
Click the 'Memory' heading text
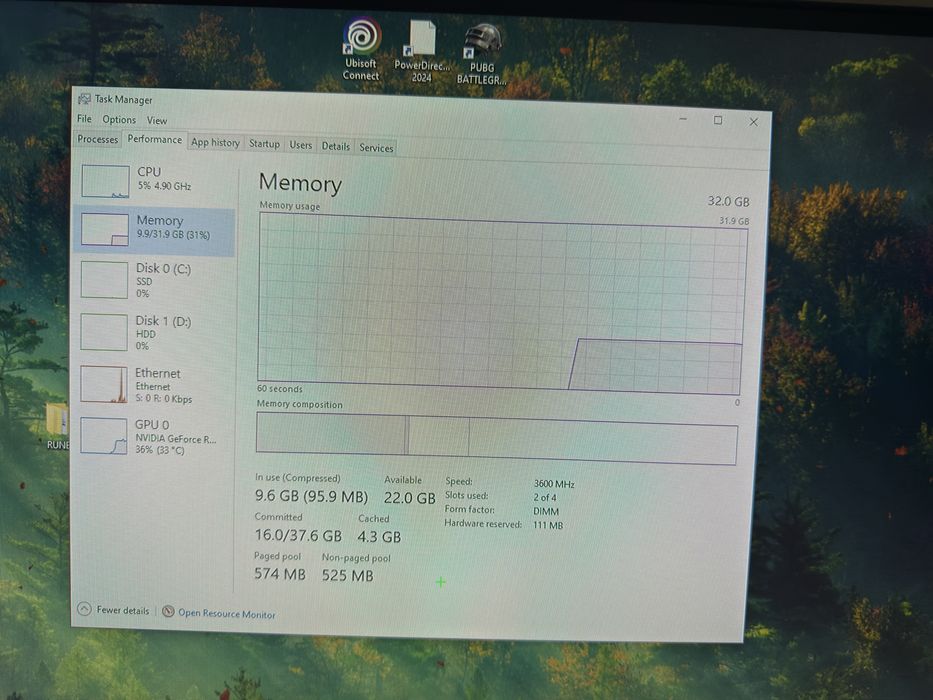300,183
